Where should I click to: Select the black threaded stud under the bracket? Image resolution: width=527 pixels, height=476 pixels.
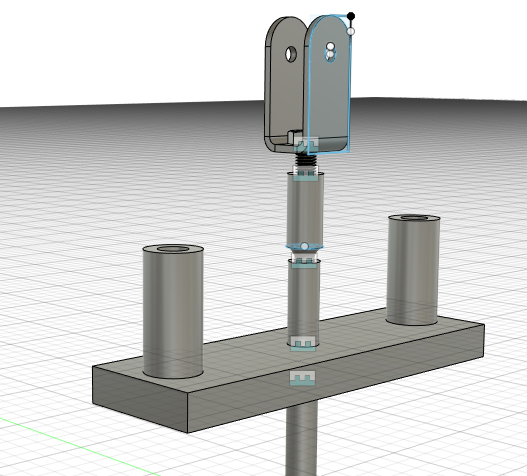click(x=306, y=159)
